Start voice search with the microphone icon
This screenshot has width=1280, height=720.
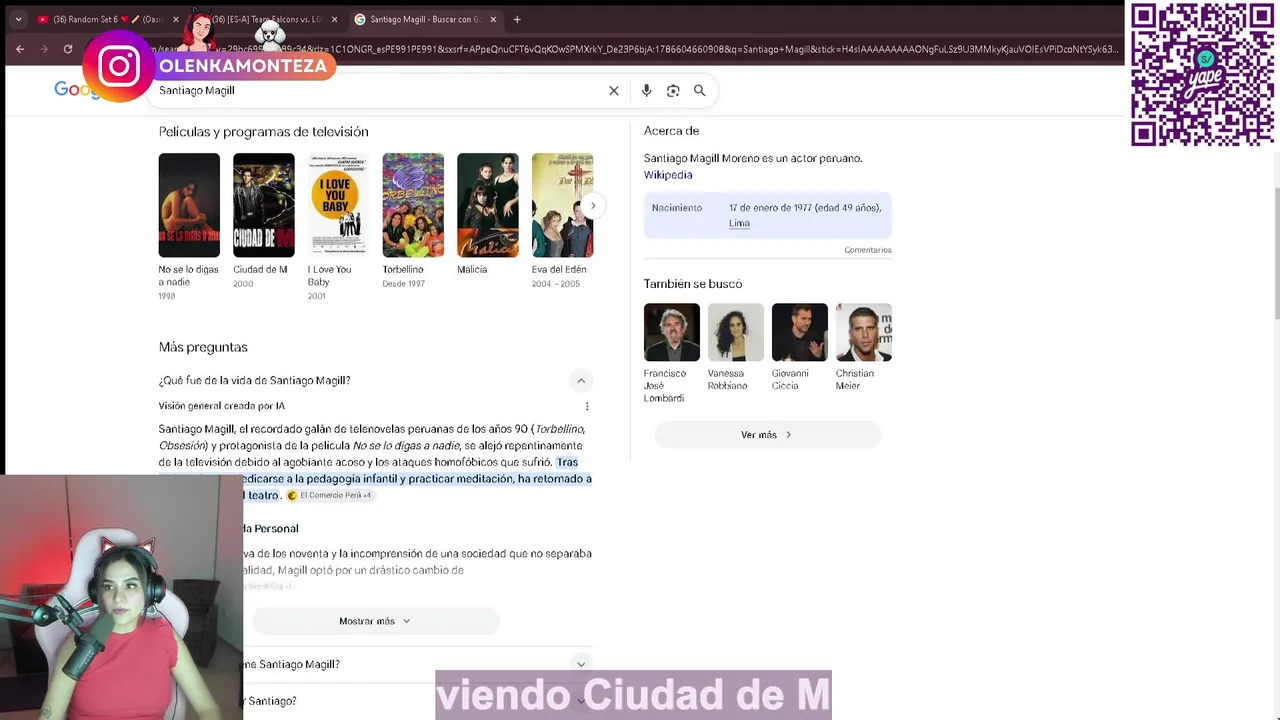click(646, 90)
